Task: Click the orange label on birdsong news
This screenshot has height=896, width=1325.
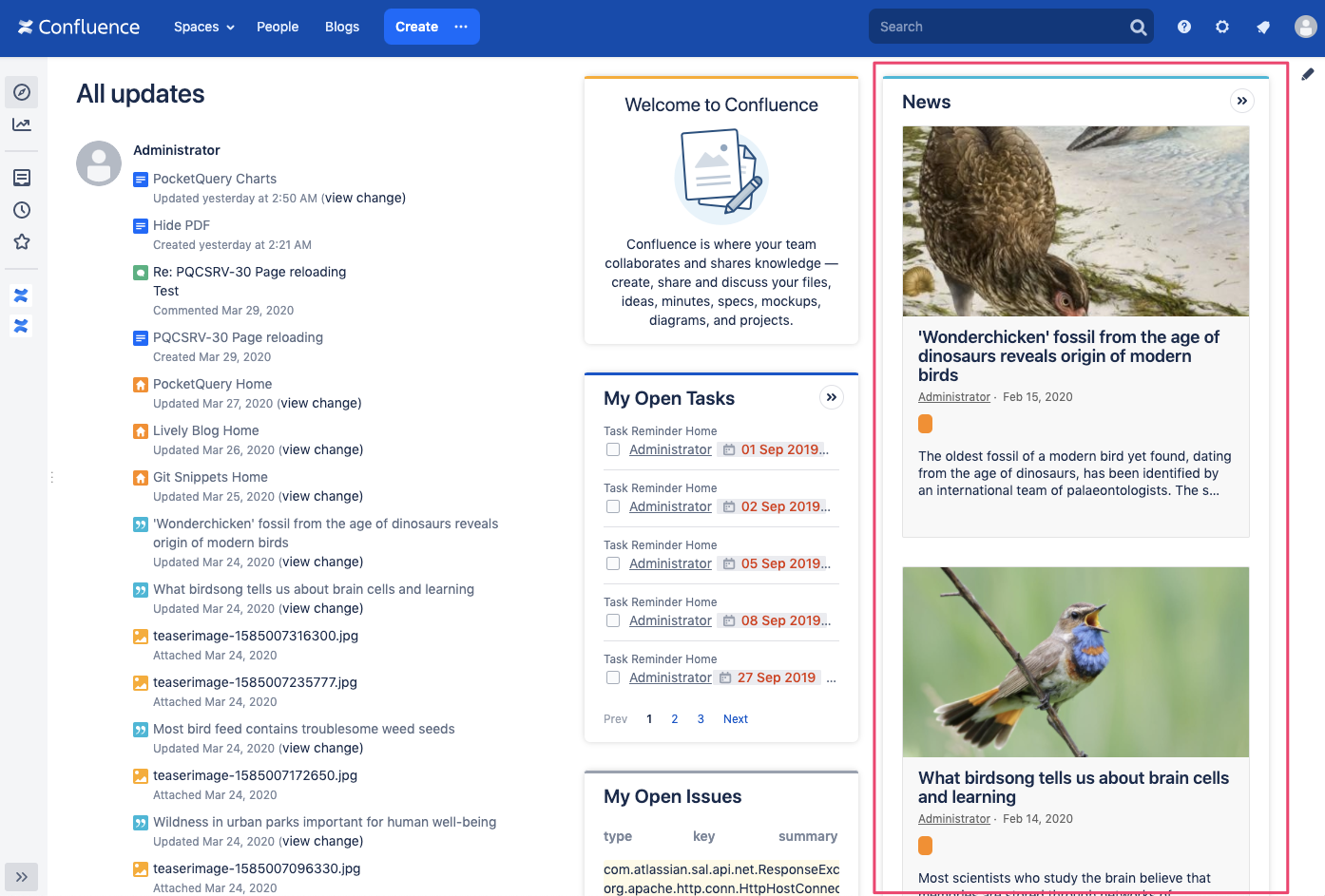Action: [x=926, y=846]
